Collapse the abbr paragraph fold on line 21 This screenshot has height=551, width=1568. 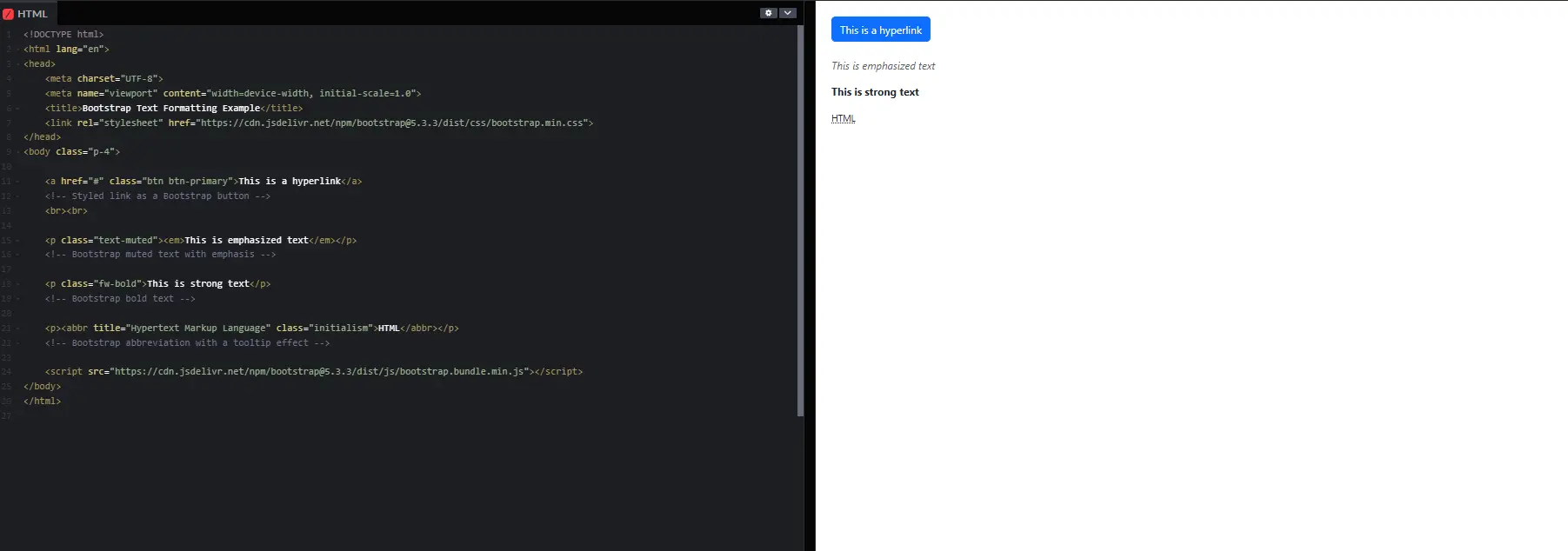[x=18, y=329]
